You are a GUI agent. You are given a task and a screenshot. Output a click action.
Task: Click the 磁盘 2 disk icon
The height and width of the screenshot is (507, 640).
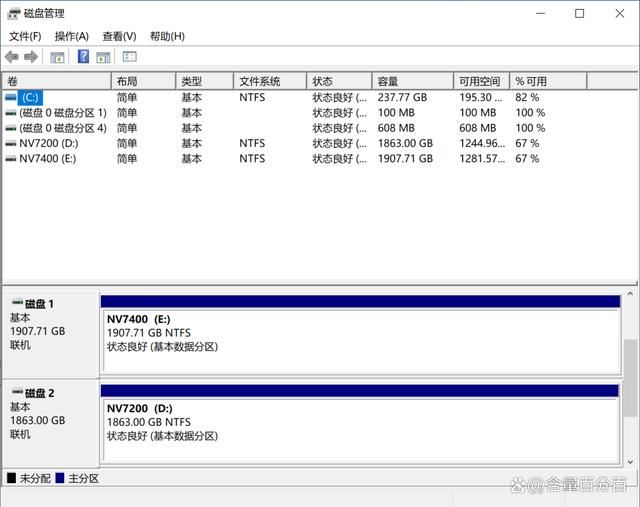point(17,393)
